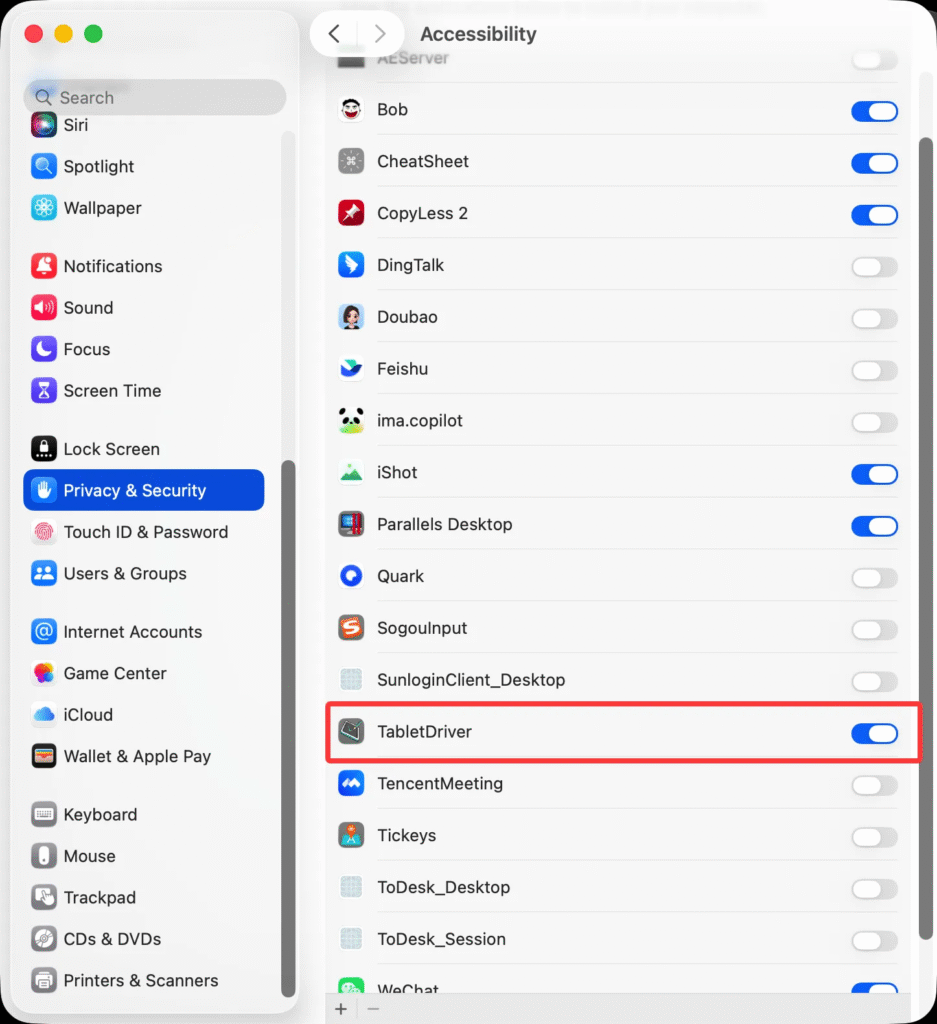The height and width of the screenshot is (1024, 937).
Task: Click the app list vertical scrollbar
Action: pos(926,539)
